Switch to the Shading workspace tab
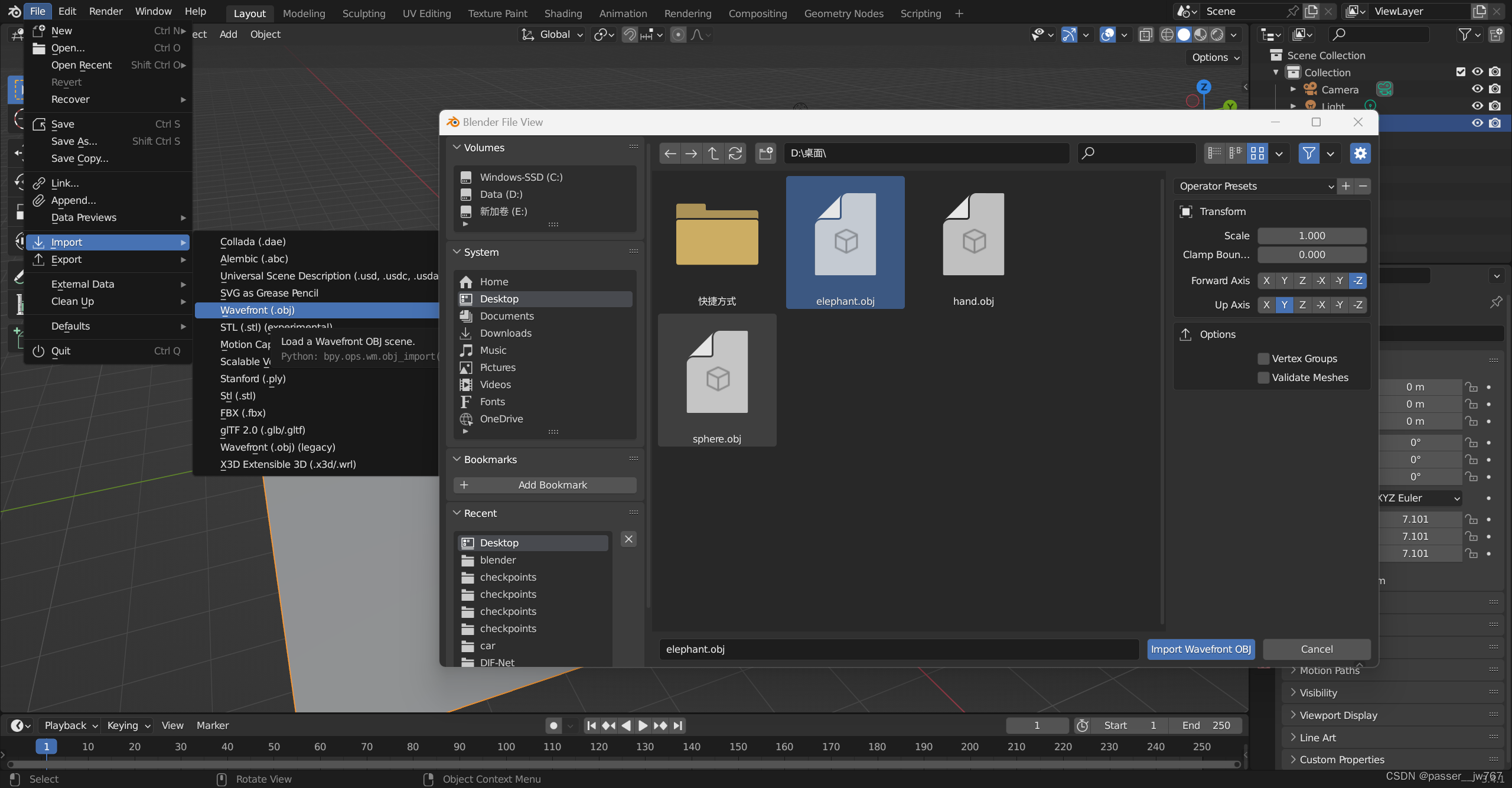This screenshot has height=788, width=1512. [x=563, y=13]
